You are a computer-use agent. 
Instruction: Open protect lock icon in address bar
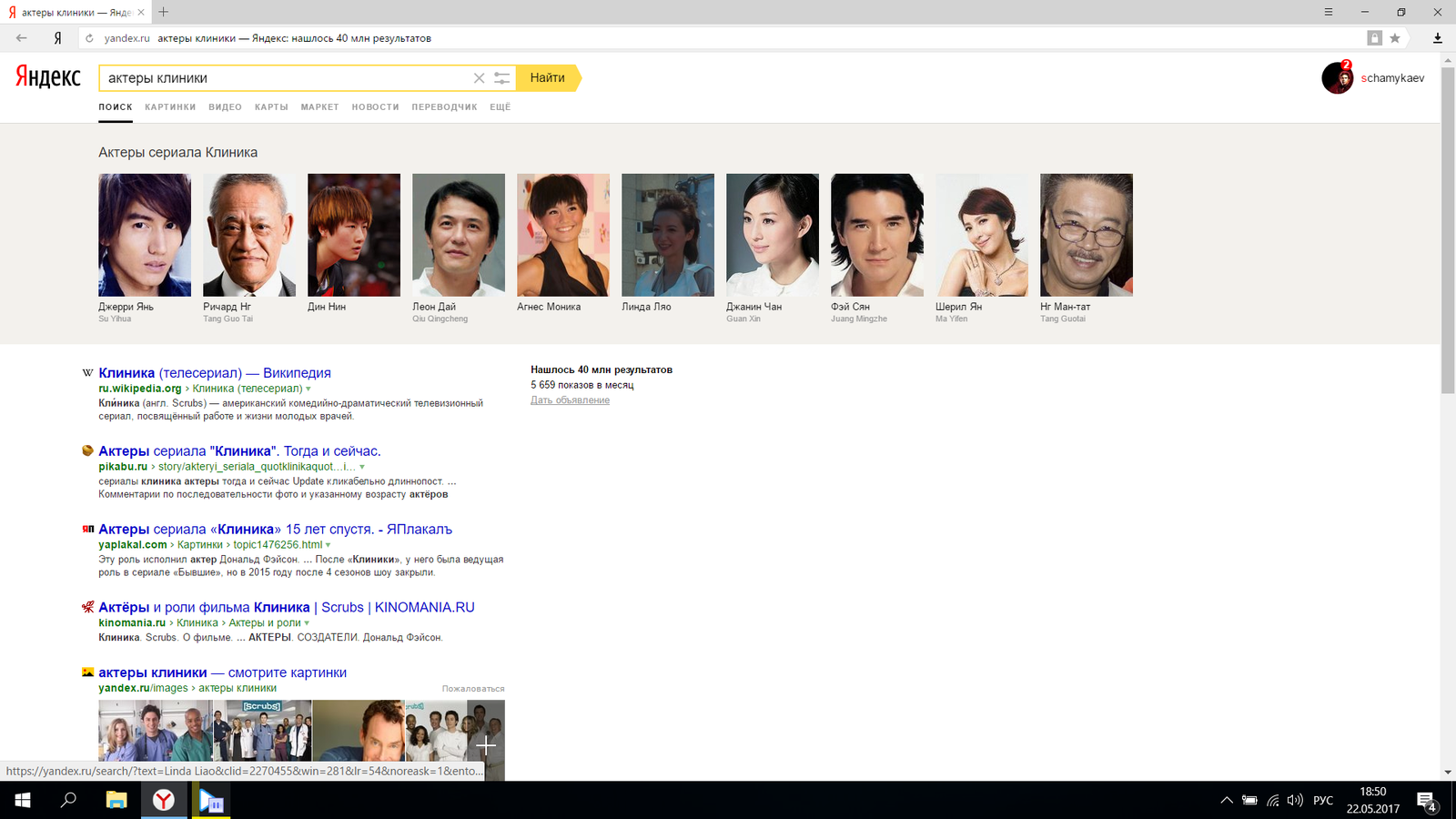tap(1375, 38)
